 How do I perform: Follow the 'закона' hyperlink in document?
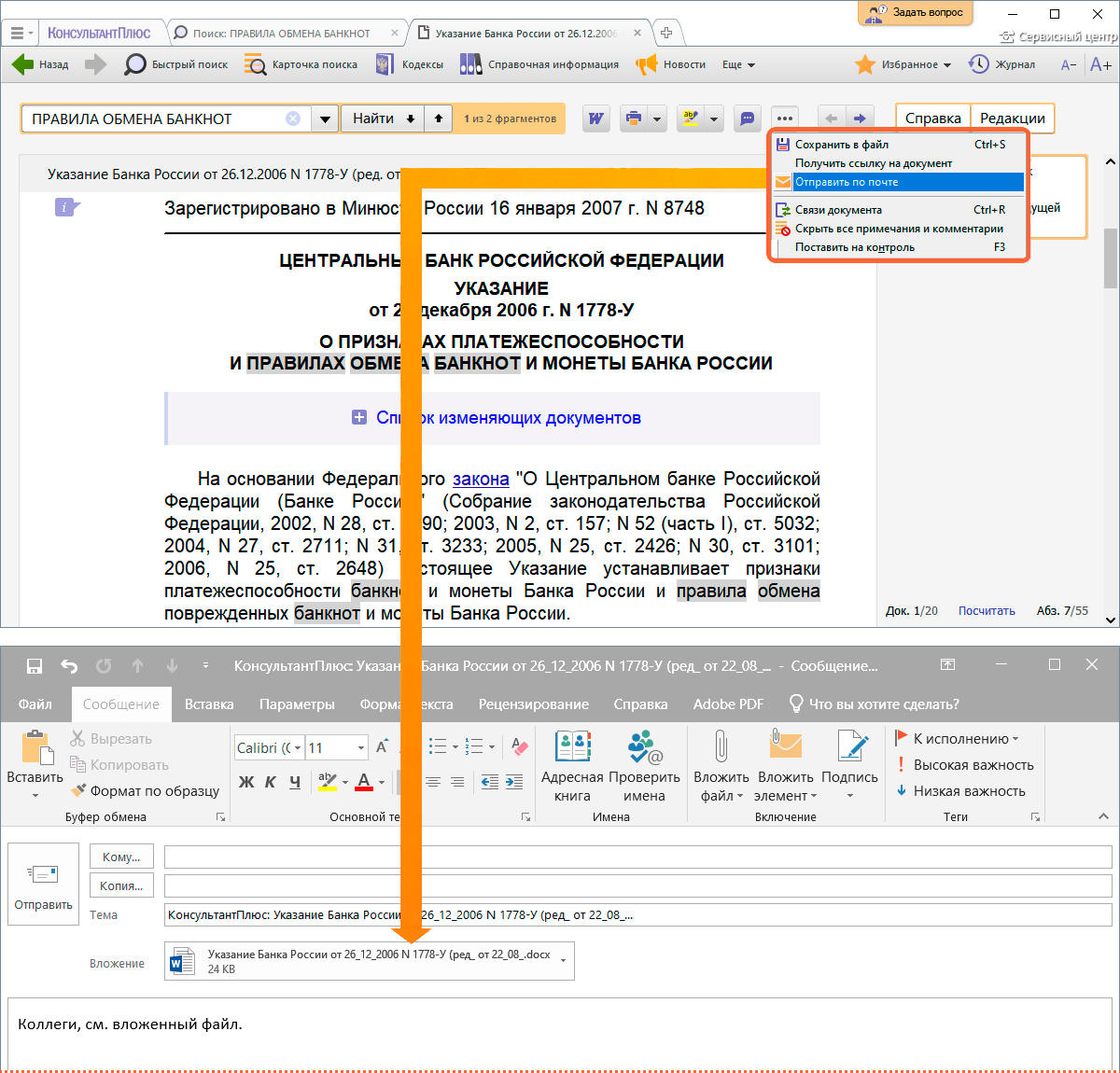coord(481,479)
